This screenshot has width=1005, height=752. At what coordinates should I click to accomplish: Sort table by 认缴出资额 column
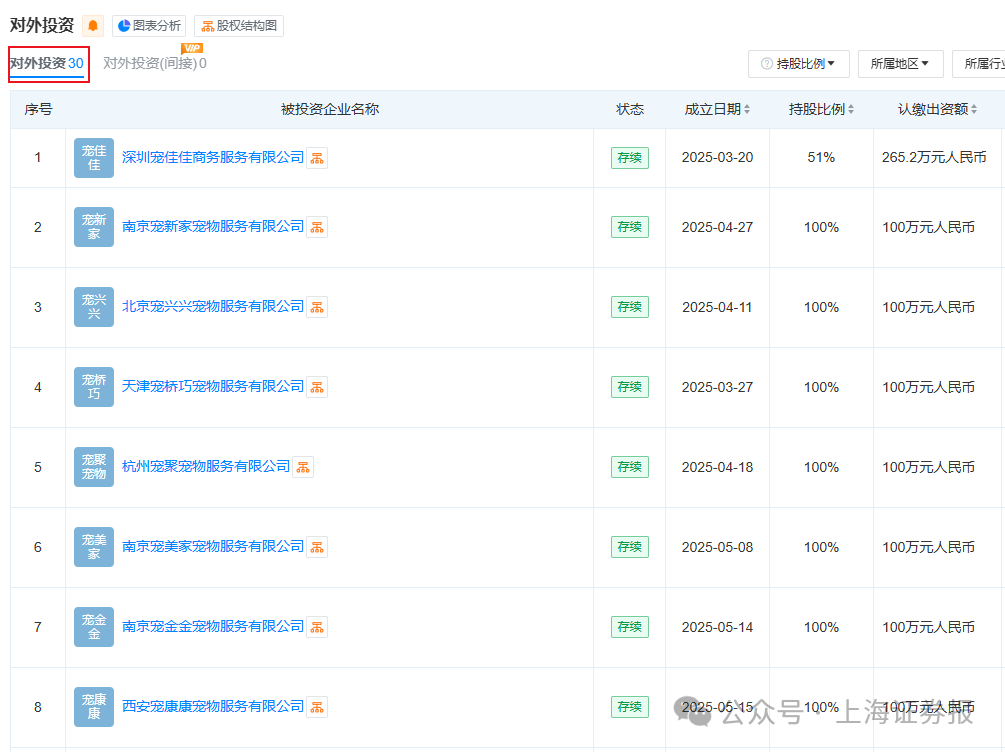pyautogui.click(x=937, y=110)
